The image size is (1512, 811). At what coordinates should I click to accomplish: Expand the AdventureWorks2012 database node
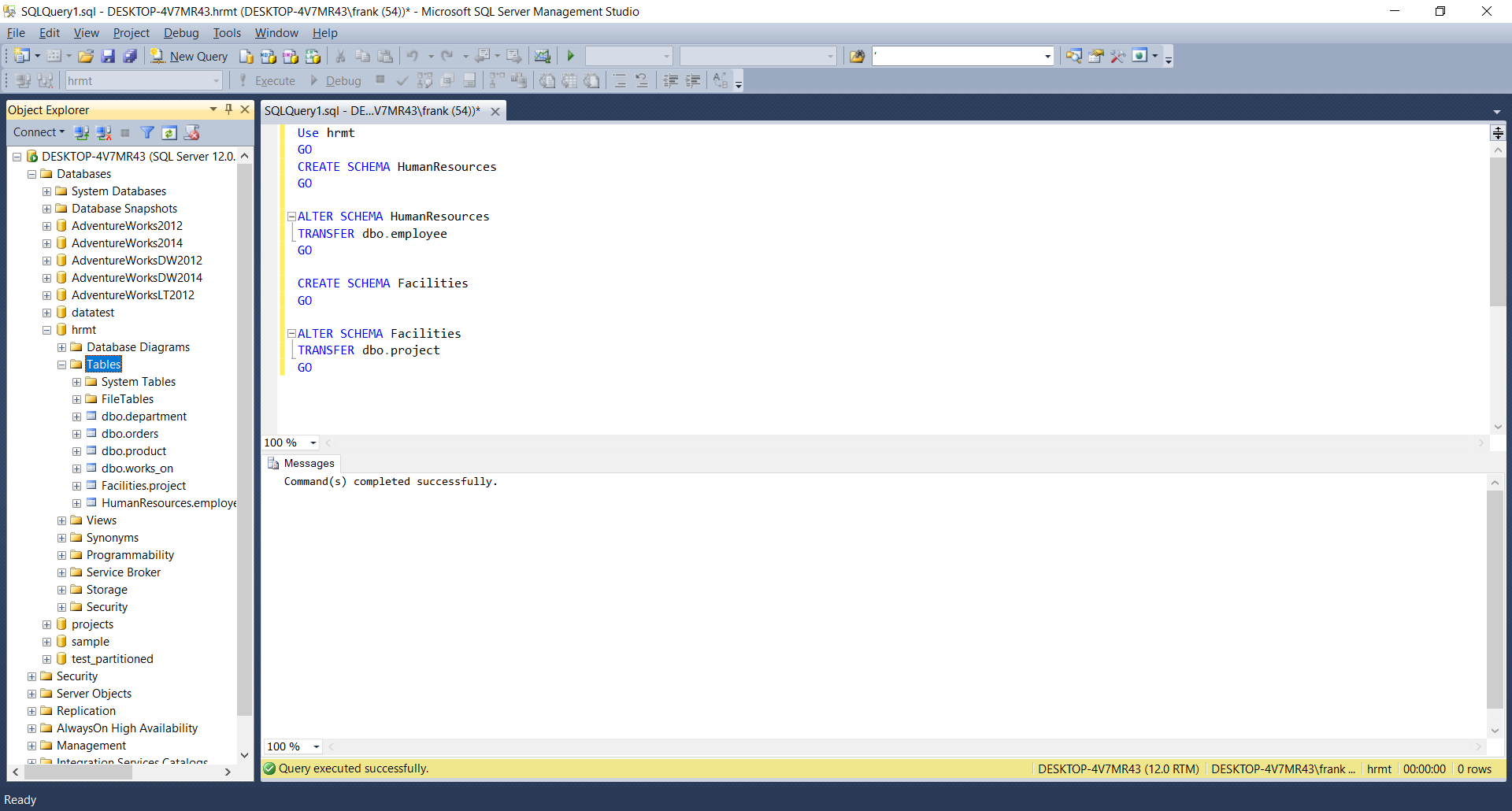[x=46, y=226]
